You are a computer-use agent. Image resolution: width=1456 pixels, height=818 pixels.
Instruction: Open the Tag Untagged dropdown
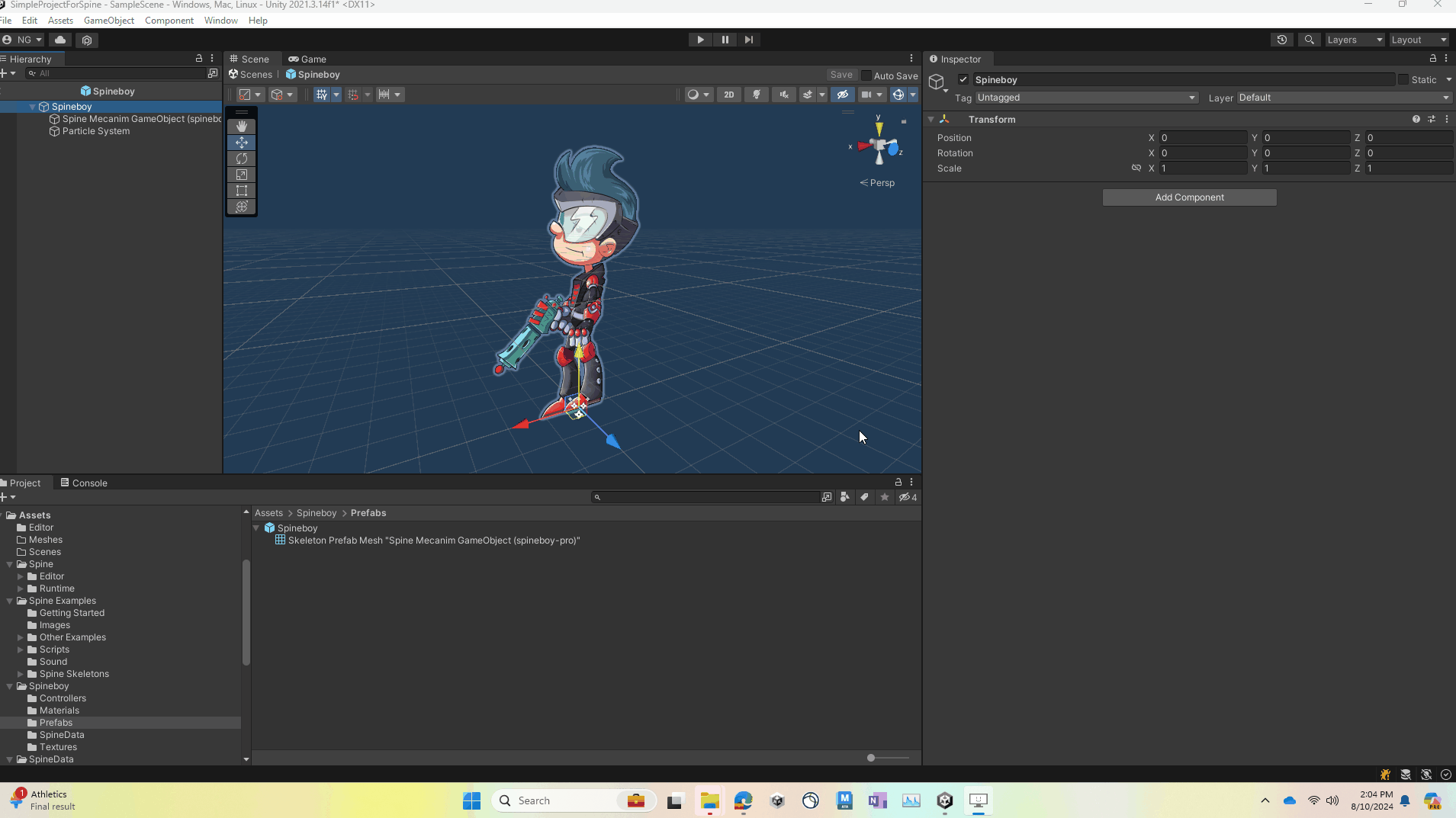1086,98
